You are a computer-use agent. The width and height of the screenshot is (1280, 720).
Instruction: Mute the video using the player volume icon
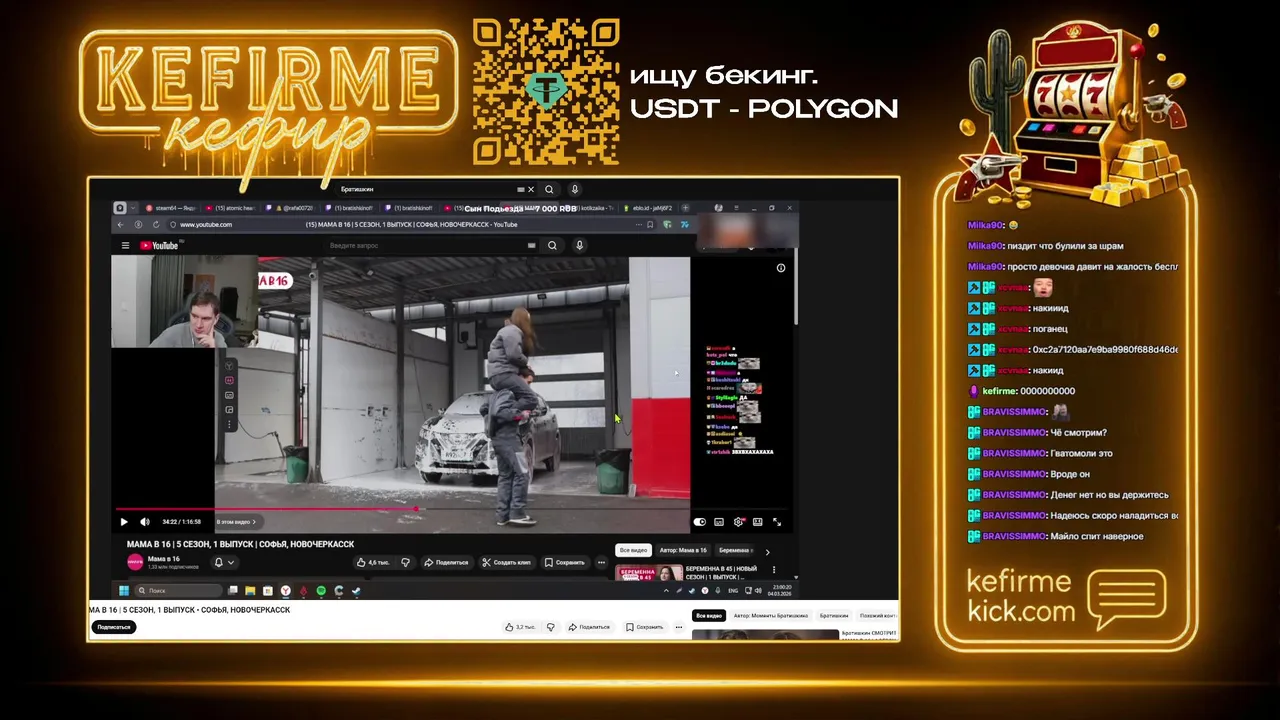[145, 522]
